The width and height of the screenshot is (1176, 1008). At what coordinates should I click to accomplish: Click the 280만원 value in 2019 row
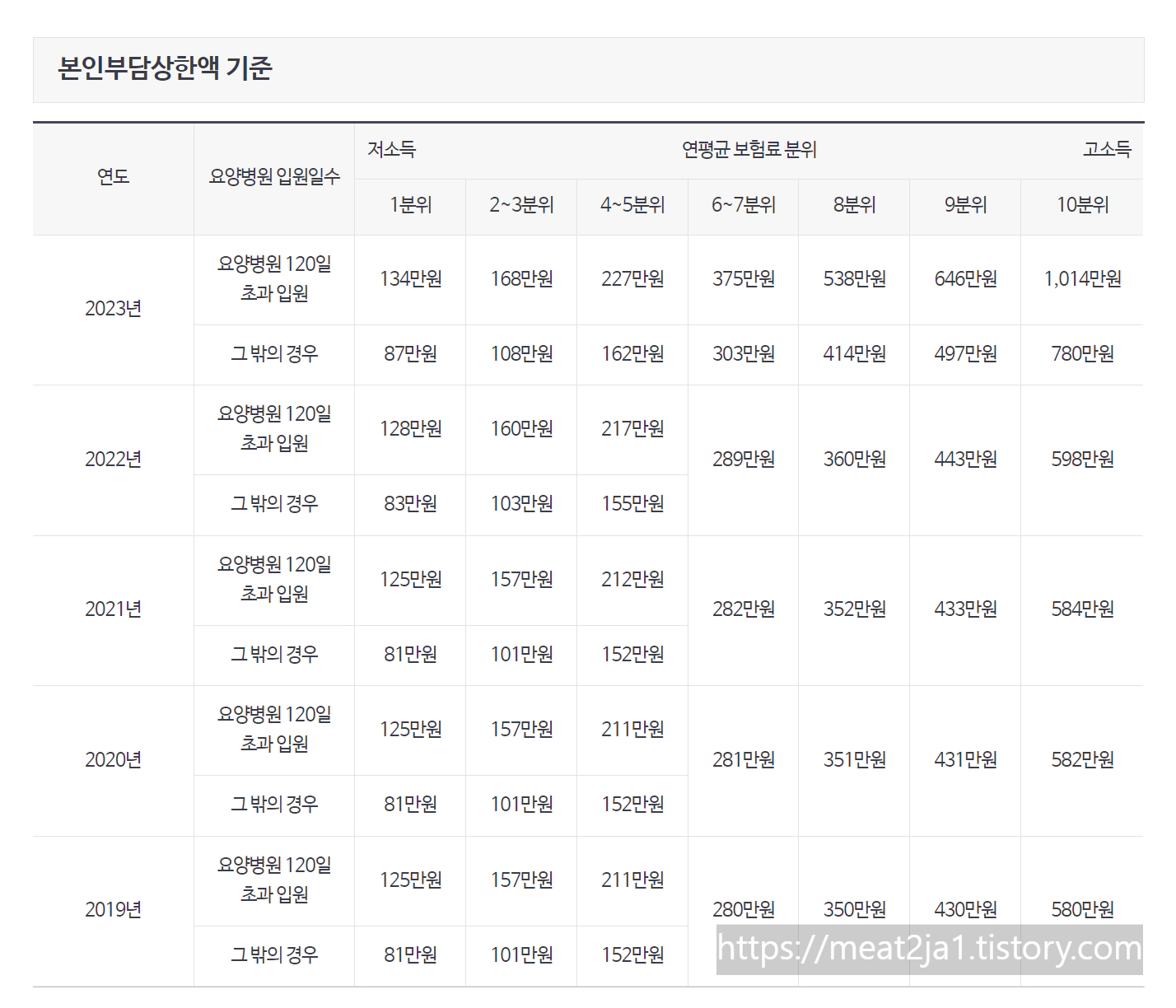click(x=743, y=911)
